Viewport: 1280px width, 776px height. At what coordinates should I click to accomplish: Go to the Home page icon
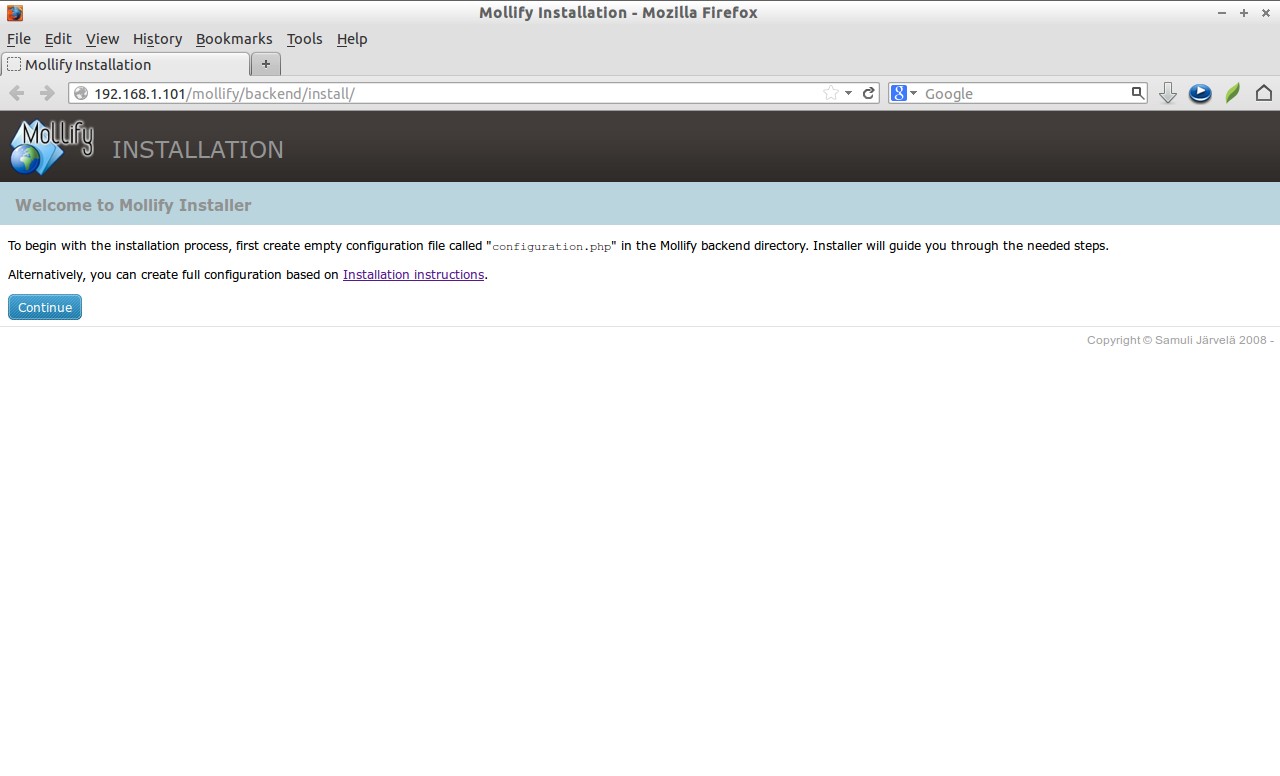(1264, 93)
